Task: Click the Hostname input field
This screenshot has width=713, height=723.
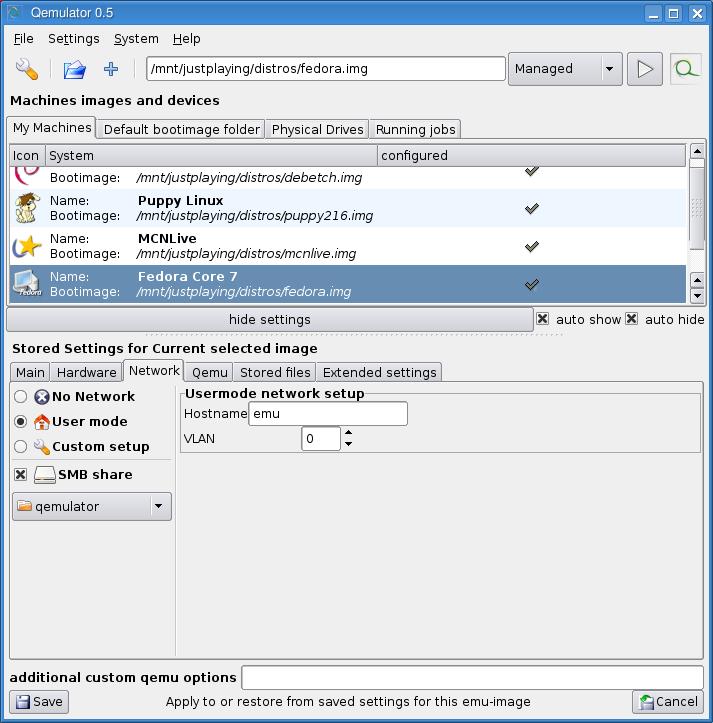Action: (x=328, y=414)
